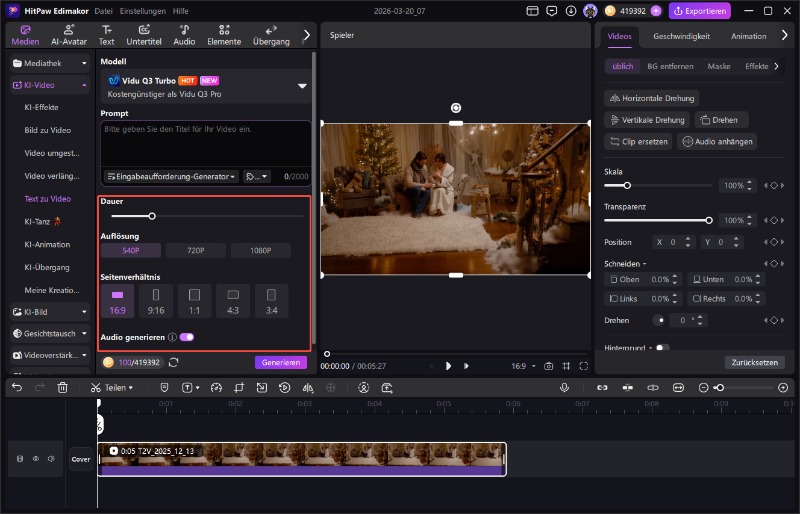Open the feedback message icon in title bar
Image resolution: width=800 pixels, height=514 pixels.
552,11
